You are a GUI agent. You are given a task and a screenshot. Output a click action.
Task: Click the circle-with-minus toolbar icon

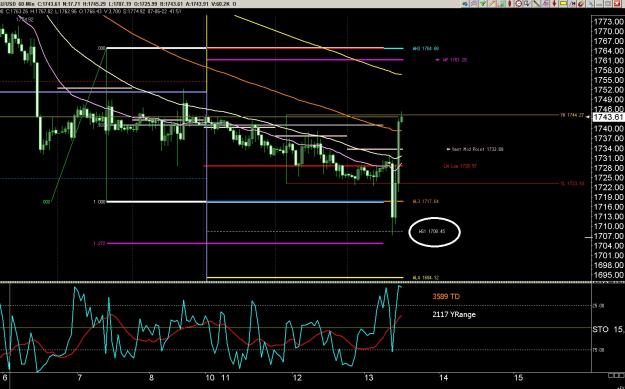(519, 4)
